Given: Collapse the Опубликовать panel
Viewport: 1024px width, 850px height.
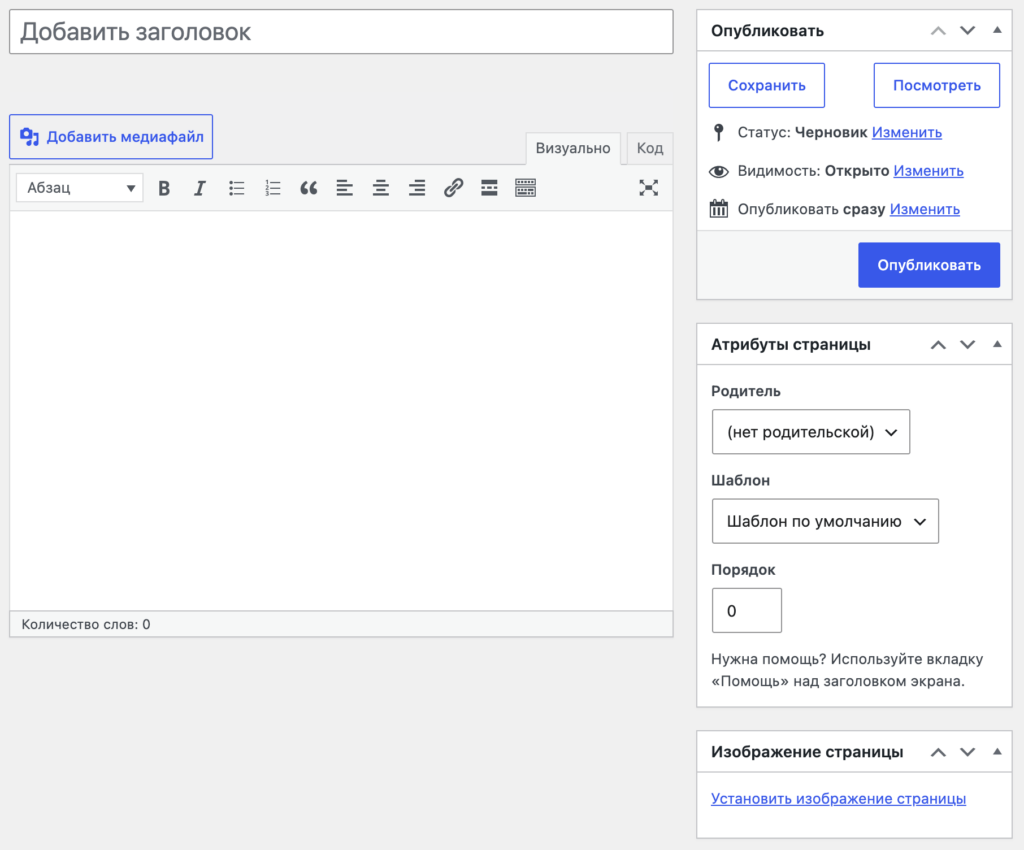Looking at the screenshot, I should click(997, 30).
